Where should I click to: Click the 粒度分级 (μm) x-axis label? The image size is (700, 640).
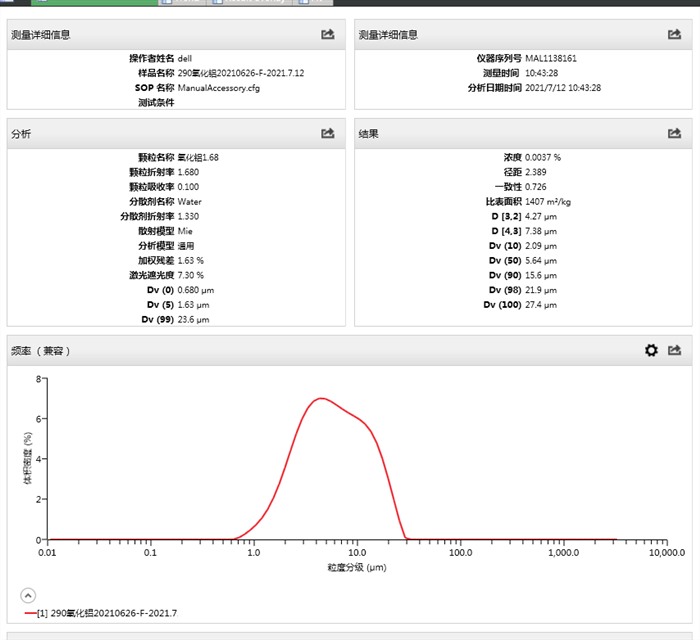coord(356,568)
